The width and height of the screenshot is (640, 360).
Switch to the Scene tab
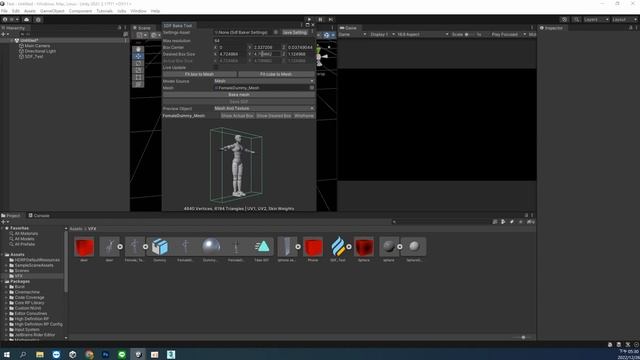pos(142,28)
